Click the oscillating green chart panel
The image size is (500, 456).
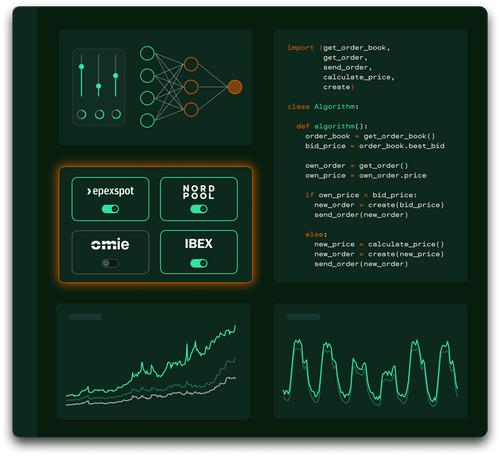coord(370,361)
